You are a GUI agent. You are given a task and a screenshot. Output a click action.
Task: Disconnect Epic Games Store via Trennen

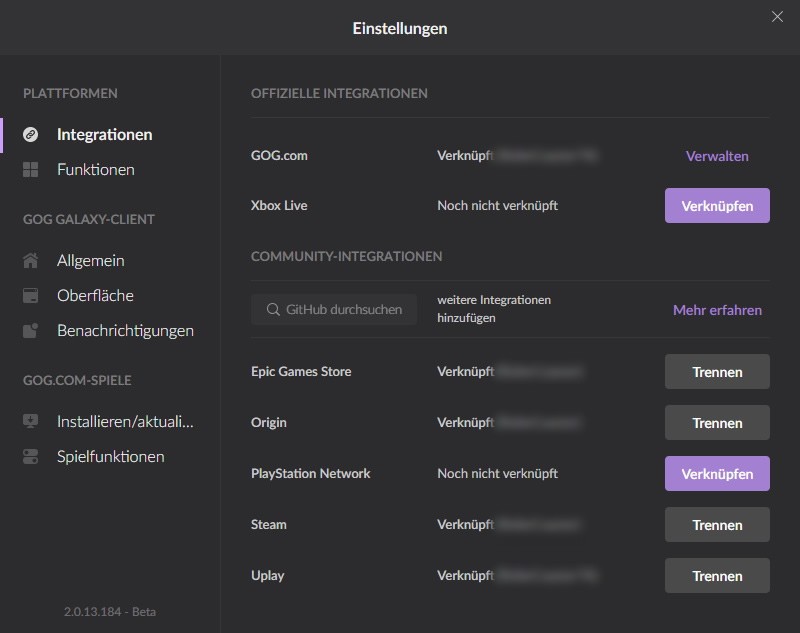coord(717,372)
